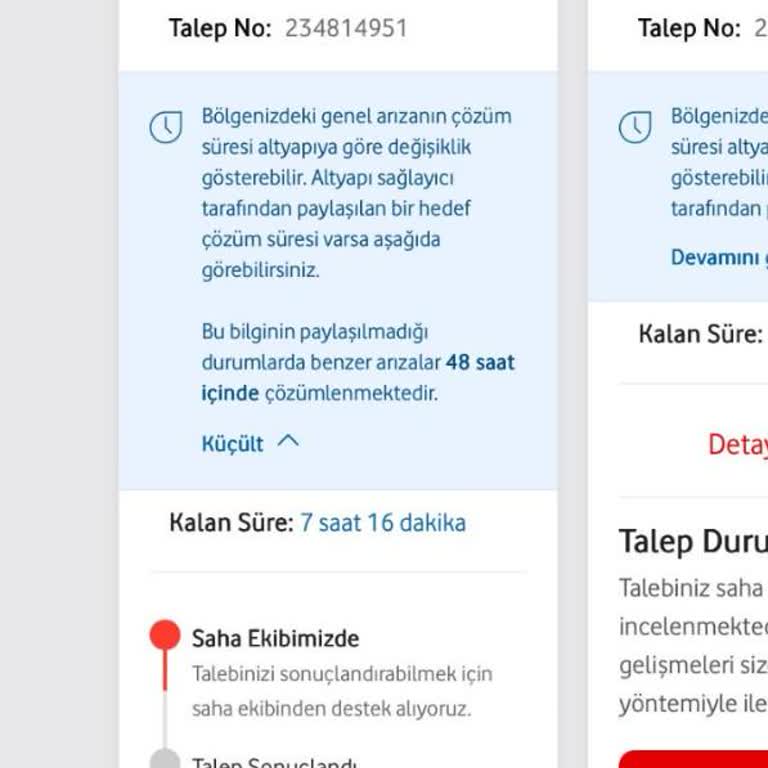Click 'Talep No:' label in right card

click(689, 28)
